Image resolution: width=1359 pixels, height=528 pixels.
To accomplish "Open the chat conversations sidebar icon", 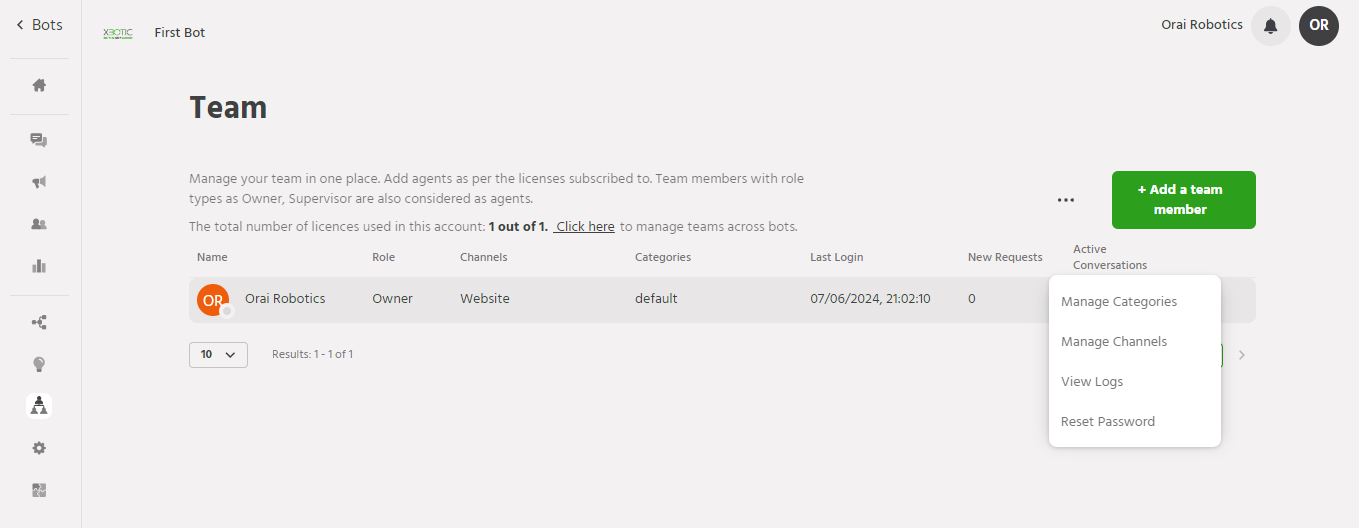I will tap(39, 140).
